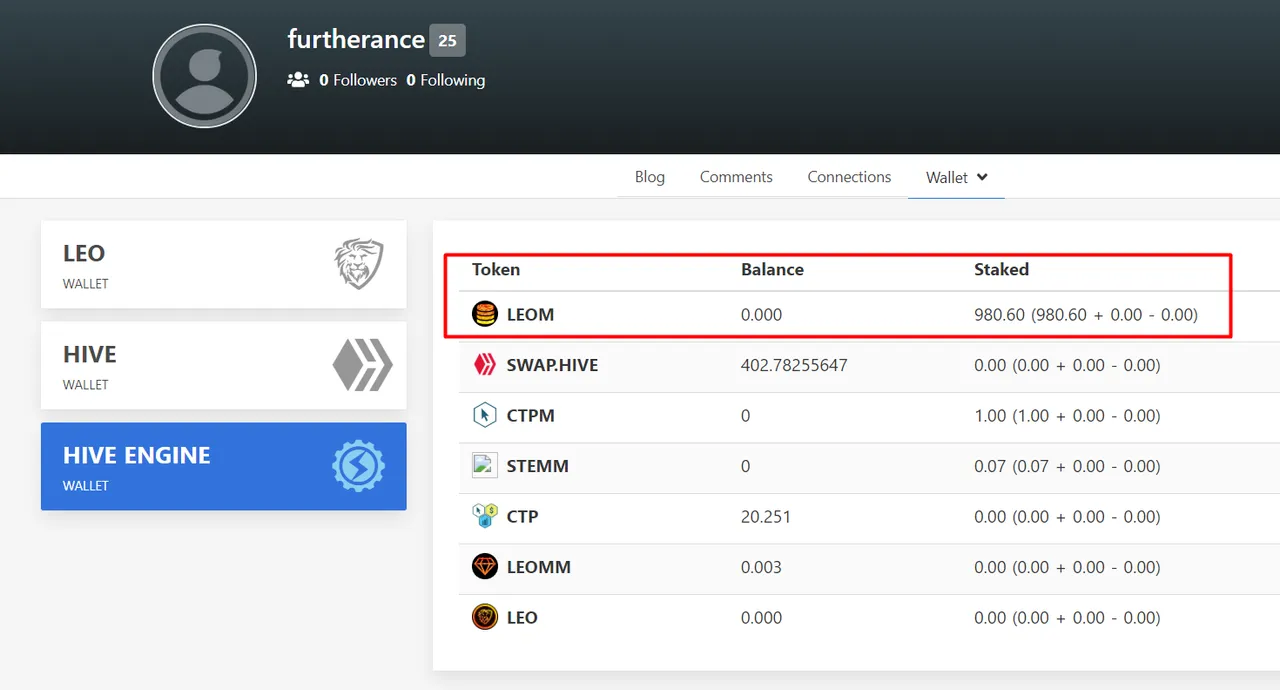
Task: Open the Blog tab
Action: 650,177
